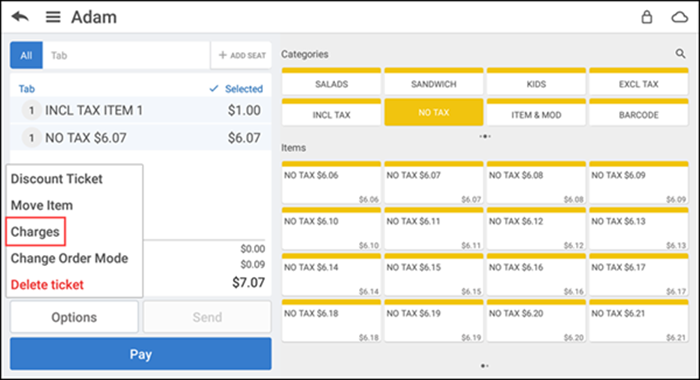Click the quantity badge for NO TAX $6.07 line
The height and width of the screenshot is (380, 700).
pyautogui.click(x=32, y=138)
